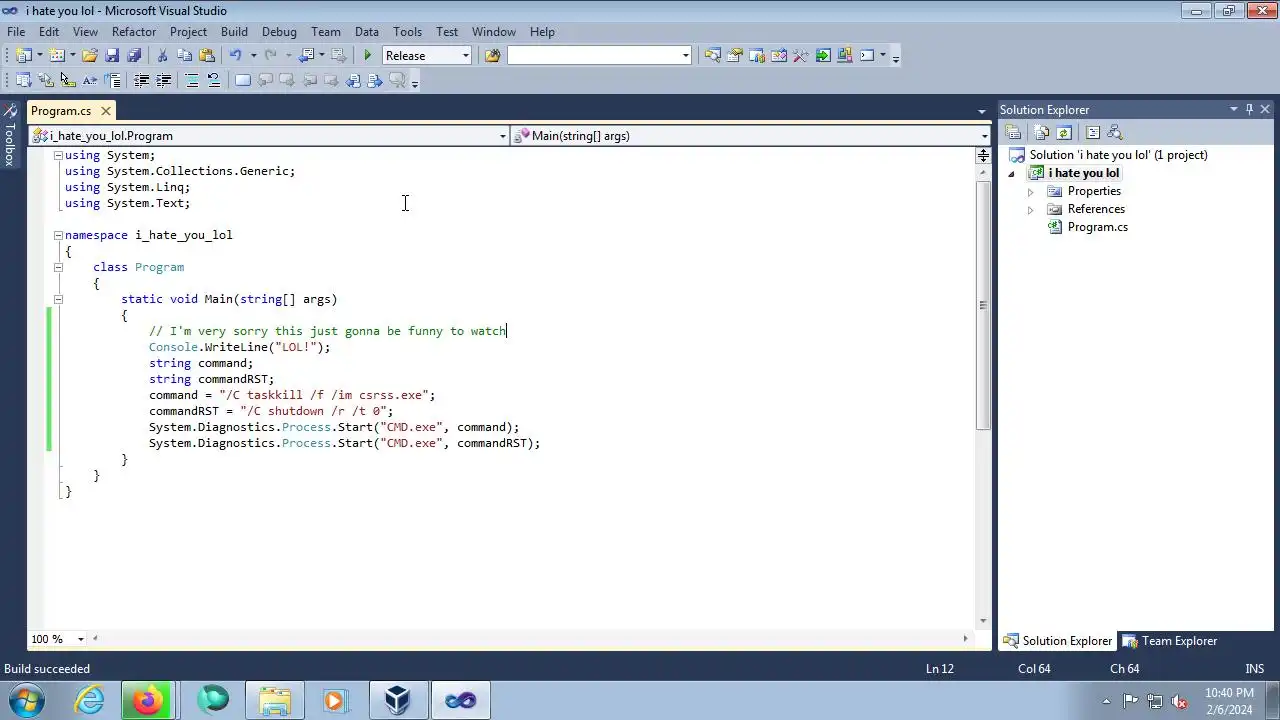The image size is (1280, 720).
Task: Click the Windows Start button
Action: click(x=27, y=700)
